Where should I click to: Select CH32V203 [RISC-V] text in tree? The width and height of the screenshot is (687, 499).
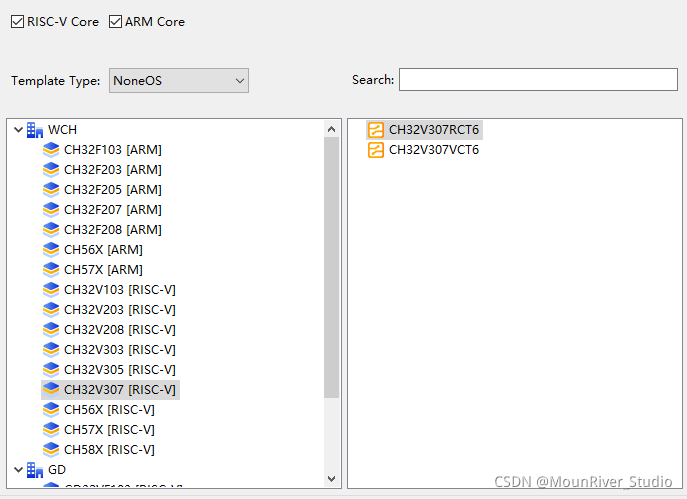(120, 310)
